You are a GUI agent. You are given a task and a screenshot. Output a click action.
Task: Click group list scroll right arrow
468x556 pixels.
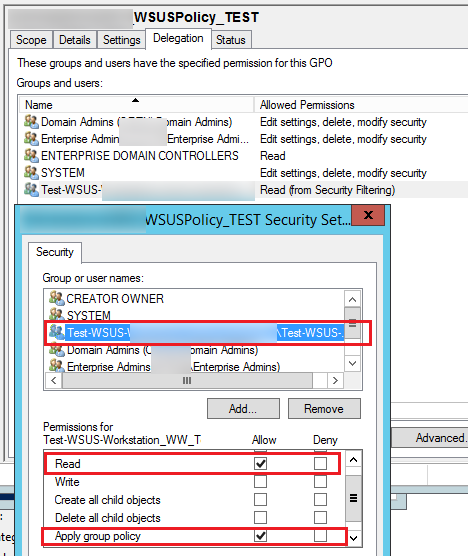[x=335, y=380]
